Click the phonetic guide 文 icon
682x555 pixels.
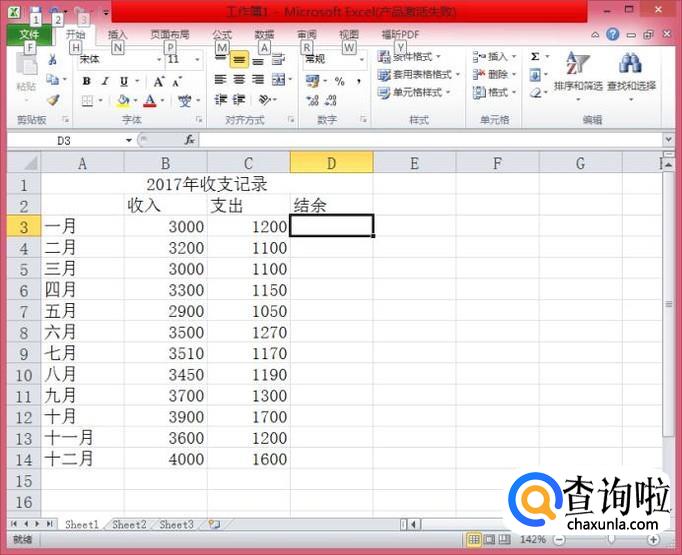pyautogui.click(x=184, y=101)
